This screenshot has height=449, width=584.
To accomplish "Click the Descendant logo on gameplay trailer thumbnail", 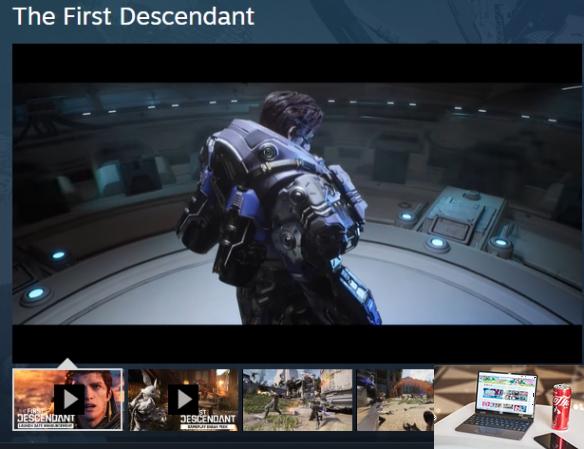I will (209, 419).
